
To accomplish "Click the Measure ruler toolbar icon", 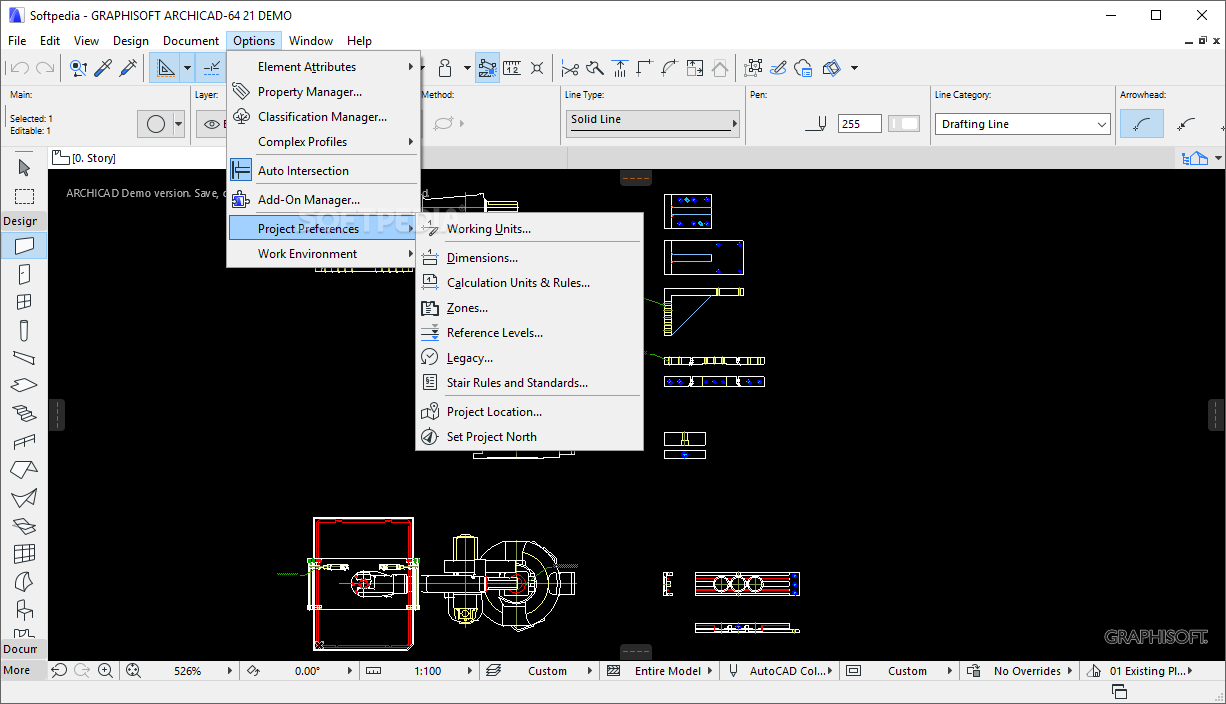I will pos(512,68).
